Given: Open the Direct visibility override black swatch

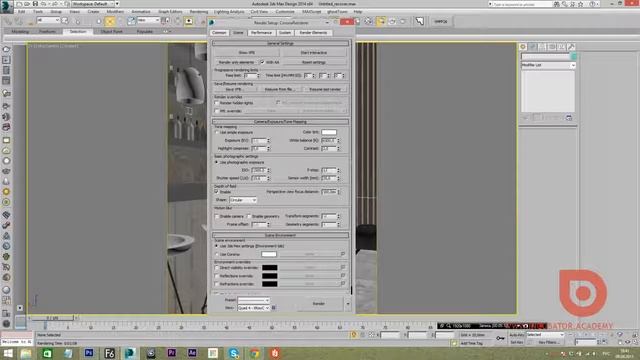Looking at the screenshot, I should (270, 268).
